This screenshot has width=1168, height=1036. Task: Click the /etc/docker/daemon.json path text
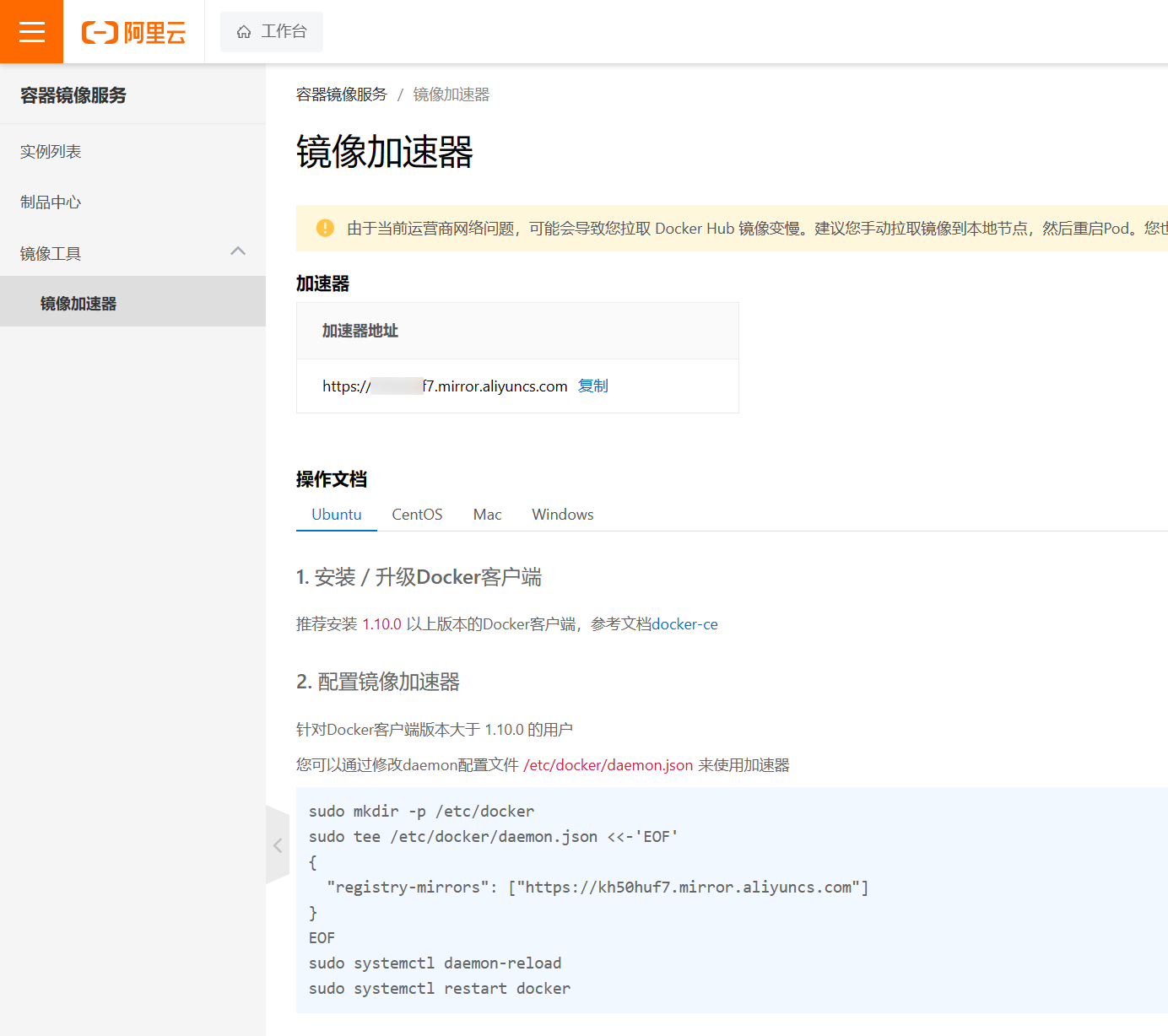pyautogui.click(x=608, y=765)
